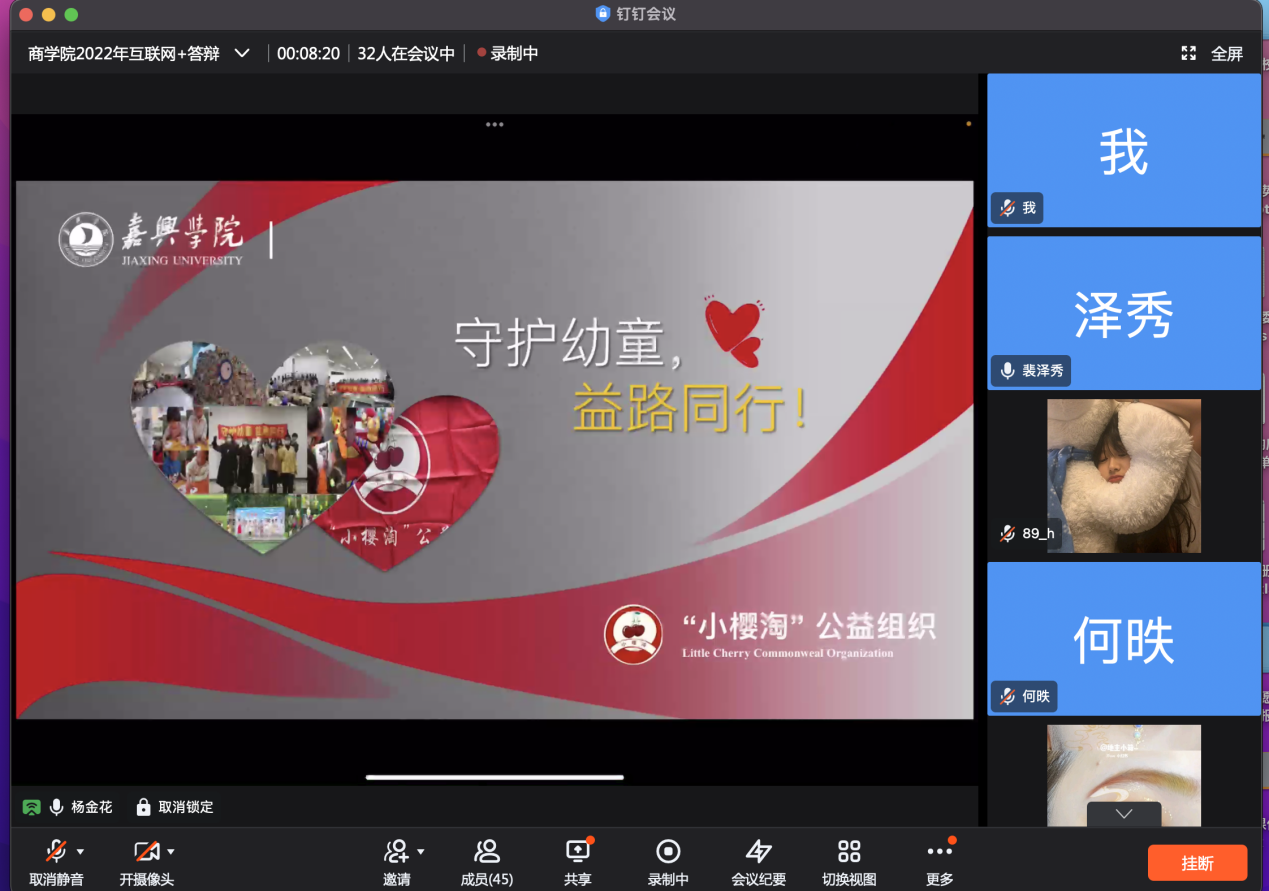
Task: Unmute microphone via 取消静音
Action: (x=56, y=852)
